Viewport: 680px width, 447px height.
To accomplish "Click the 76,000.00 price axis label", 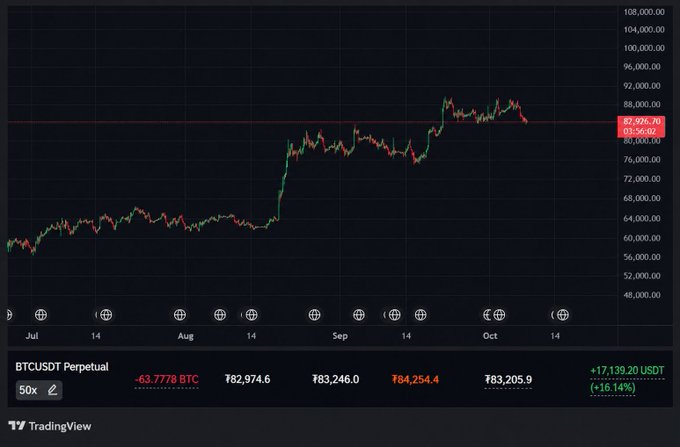I will click(642, 160).
